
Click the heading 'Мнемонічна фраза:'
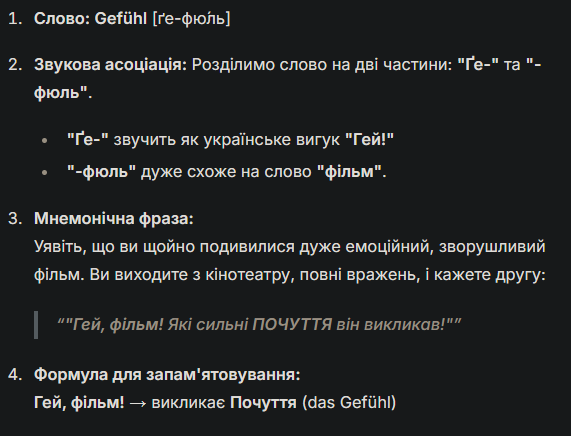114,219
